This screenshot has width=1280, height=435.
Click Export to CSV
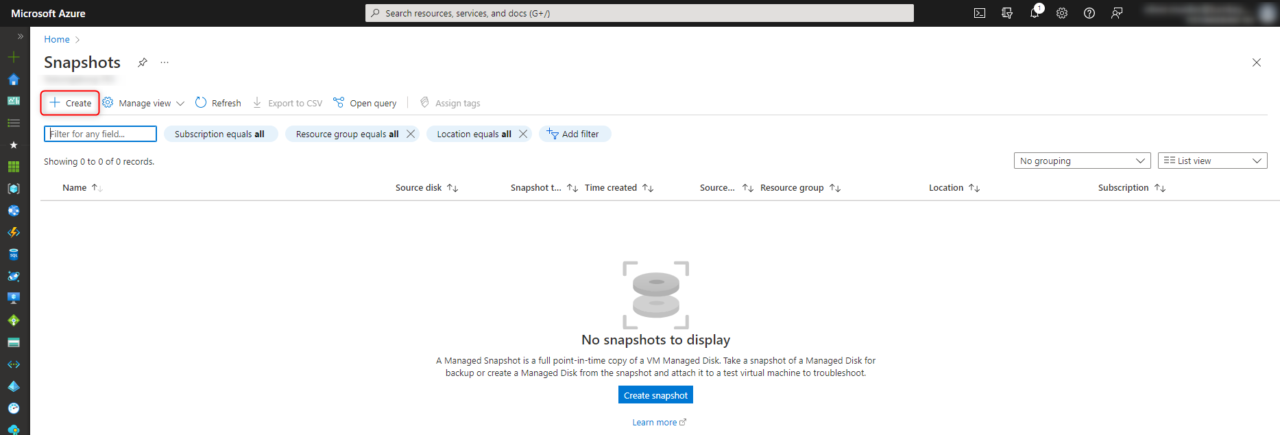(287, 103)
